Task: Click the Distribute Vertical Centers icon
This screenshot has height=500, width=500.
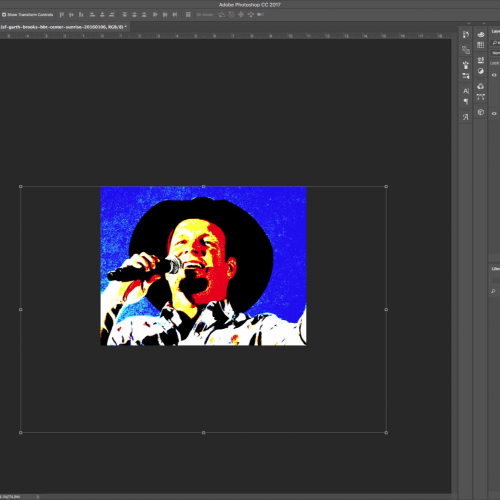Action: 134,15
